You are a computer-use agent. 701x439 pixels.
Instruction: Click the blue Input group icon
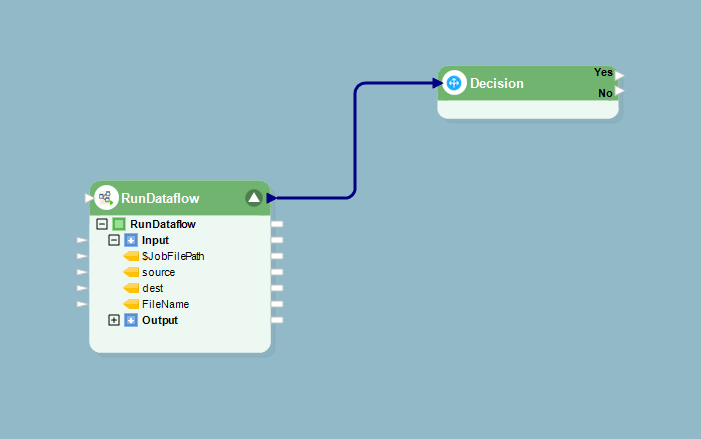(x=131, y=240)
